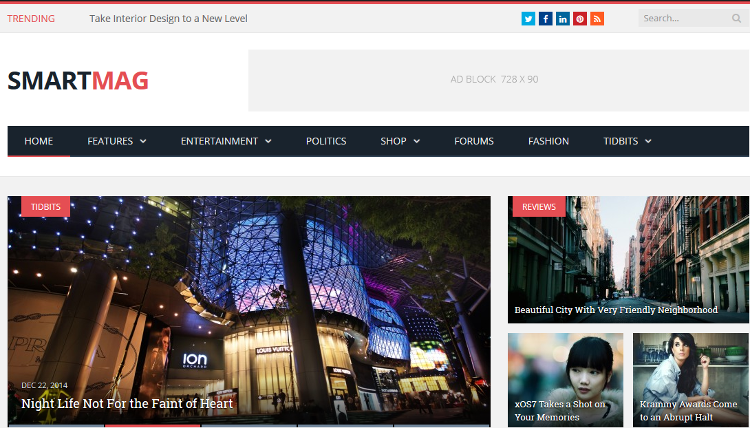The image size is (750, 428).
Task: Click the SmartMag logo
Action: point(78,80)
